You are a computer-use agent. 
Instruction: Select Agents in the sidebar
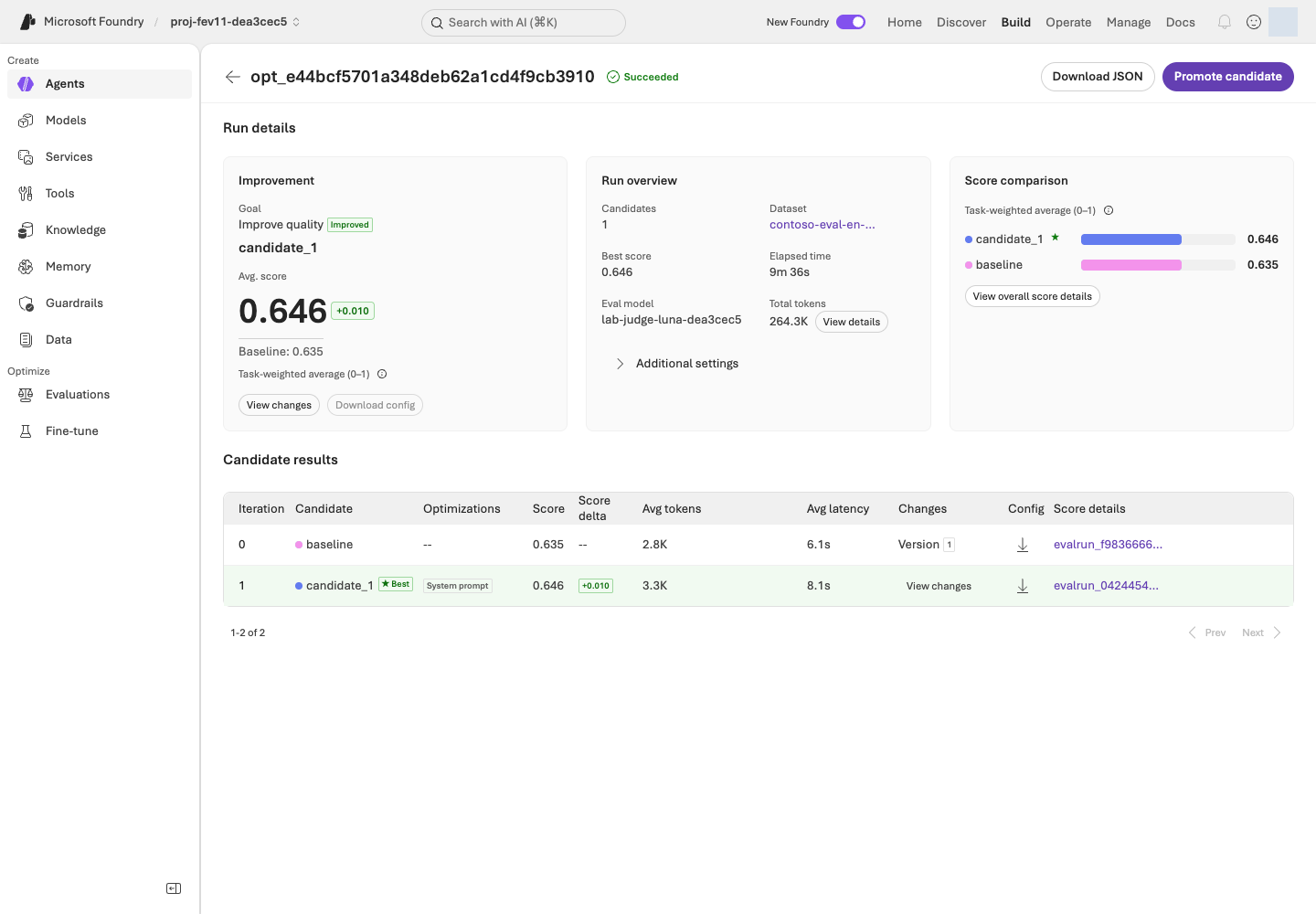point(100,84)
